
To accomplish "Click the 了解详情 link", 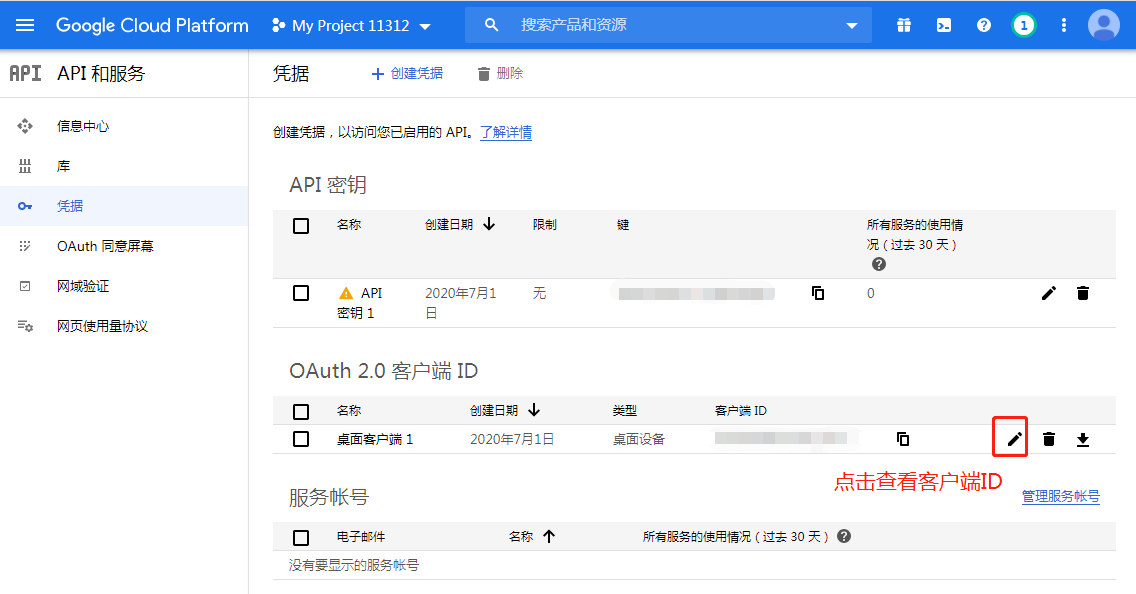I will coord(506,132).
